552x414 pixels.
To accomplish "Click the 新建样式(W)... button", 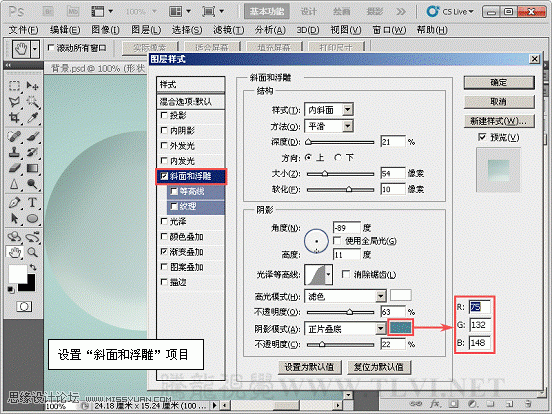I will point(499,121).
